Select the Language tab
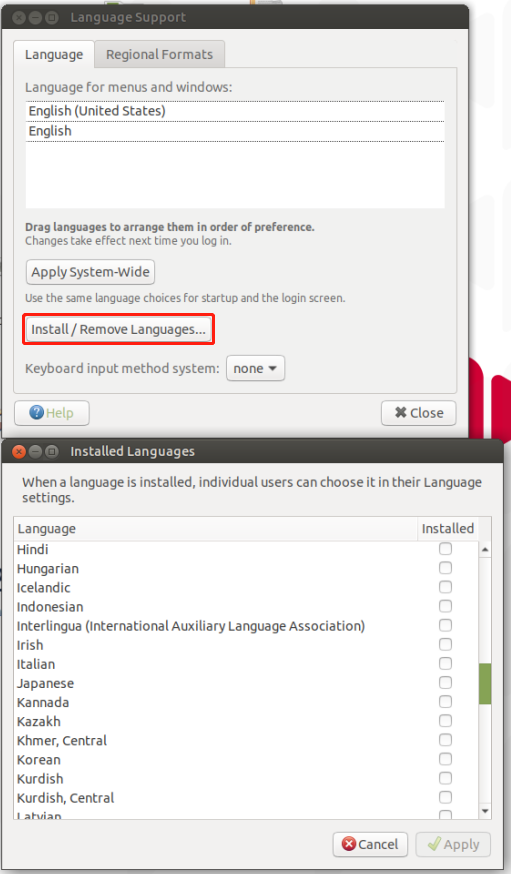This screenshot has width=511, height=874. point(53,54)
